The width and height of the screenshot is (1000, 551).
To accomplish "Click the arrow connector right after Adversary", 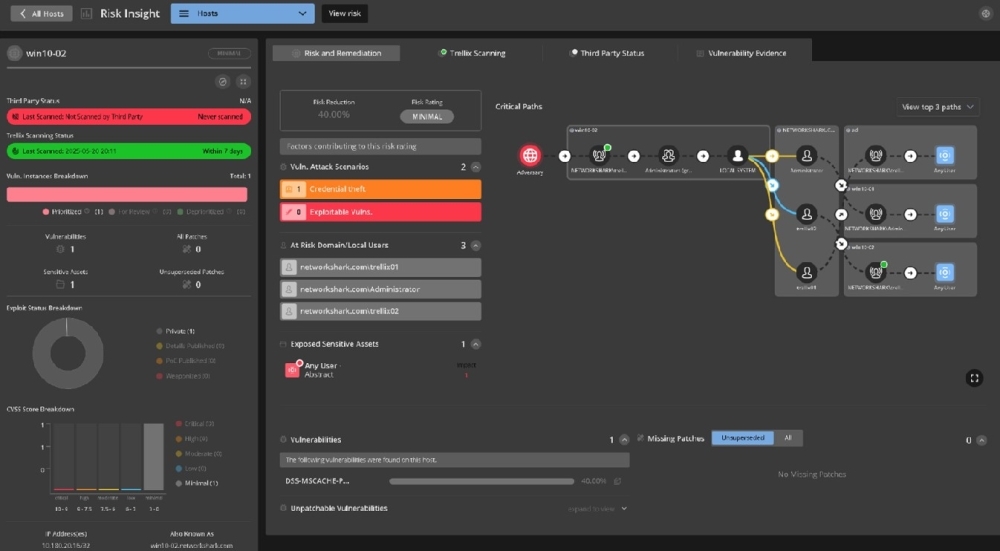I will point(564,156).
